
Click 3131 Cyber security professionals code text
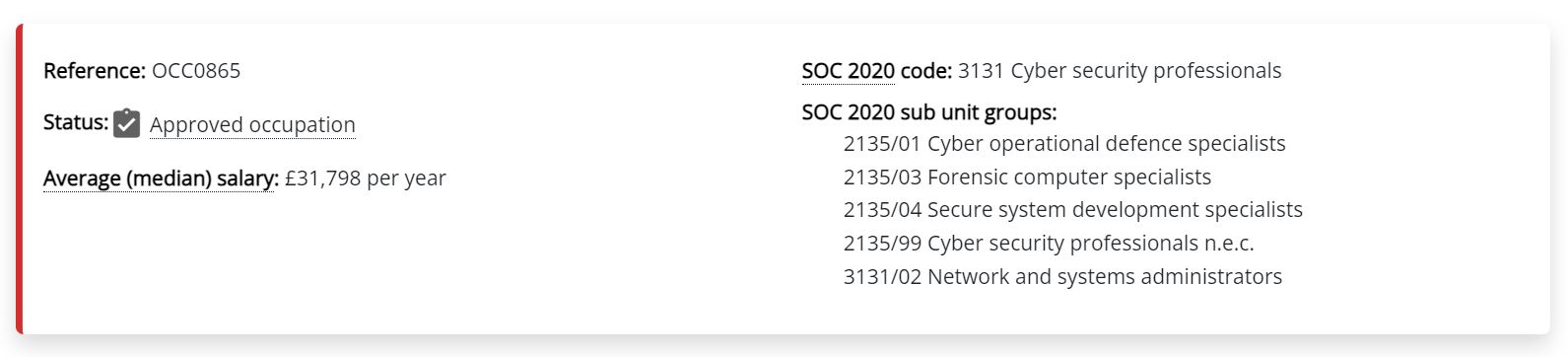pos(1120,71)
